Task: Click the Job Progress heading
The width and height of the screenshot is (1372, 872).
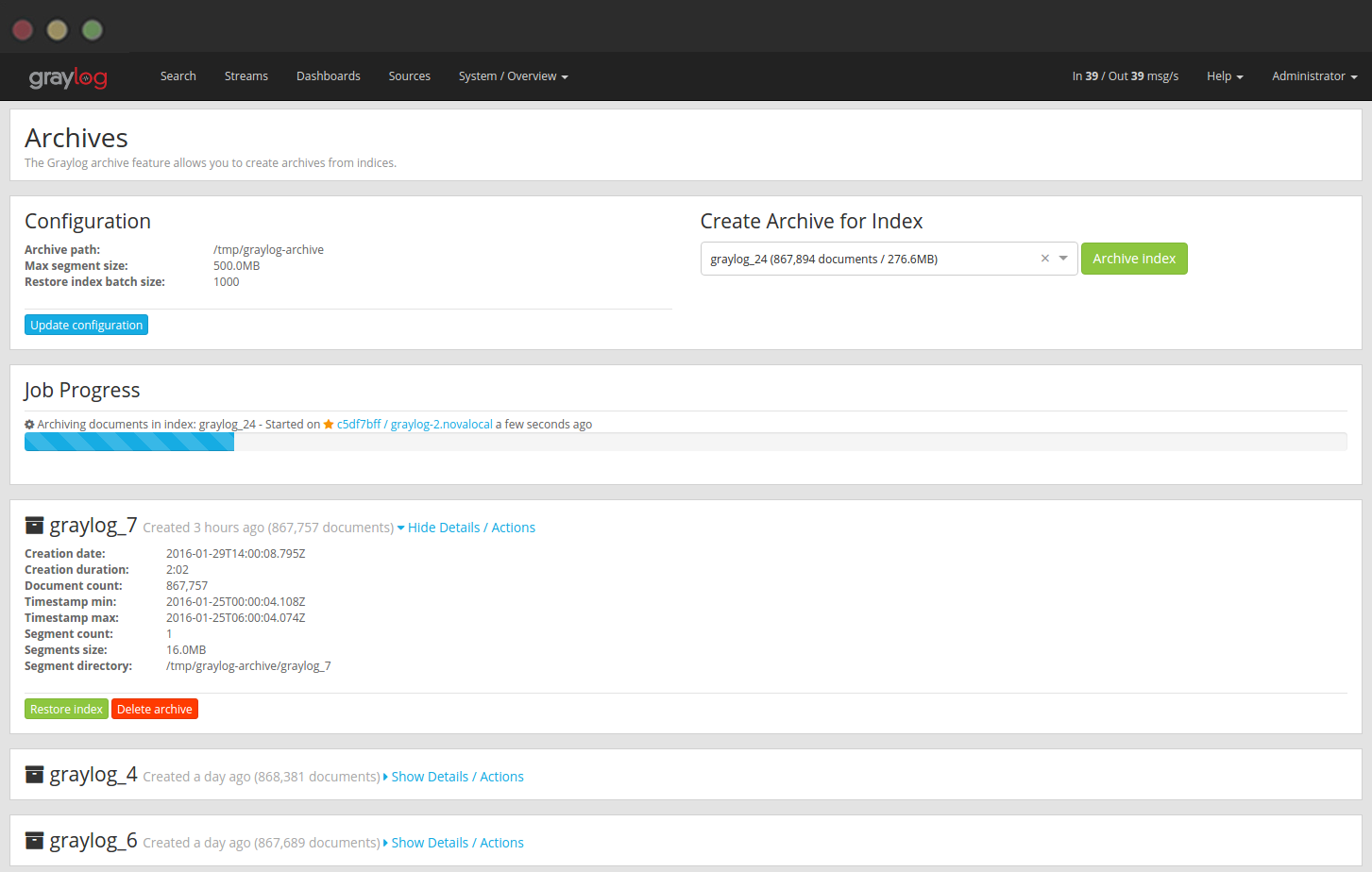Action: (82, 391)
